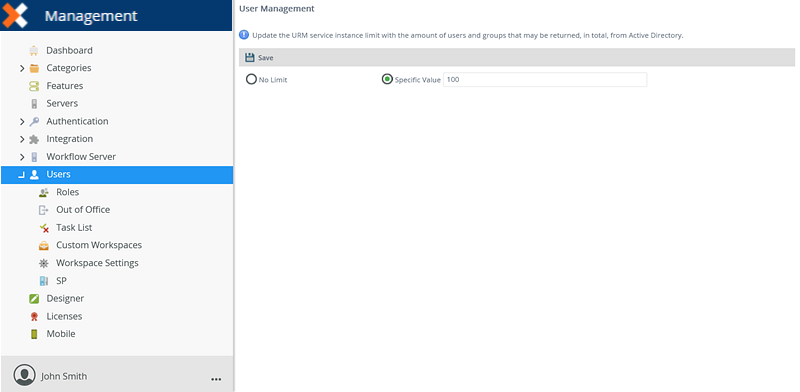Expand the Workflow Server node arrow
This screenshot has width=800, height=392.
tap(22, 157)
